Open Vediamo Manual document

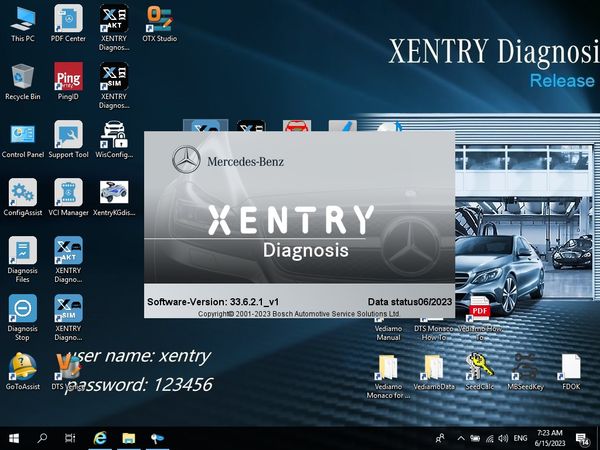click(388, 329)
